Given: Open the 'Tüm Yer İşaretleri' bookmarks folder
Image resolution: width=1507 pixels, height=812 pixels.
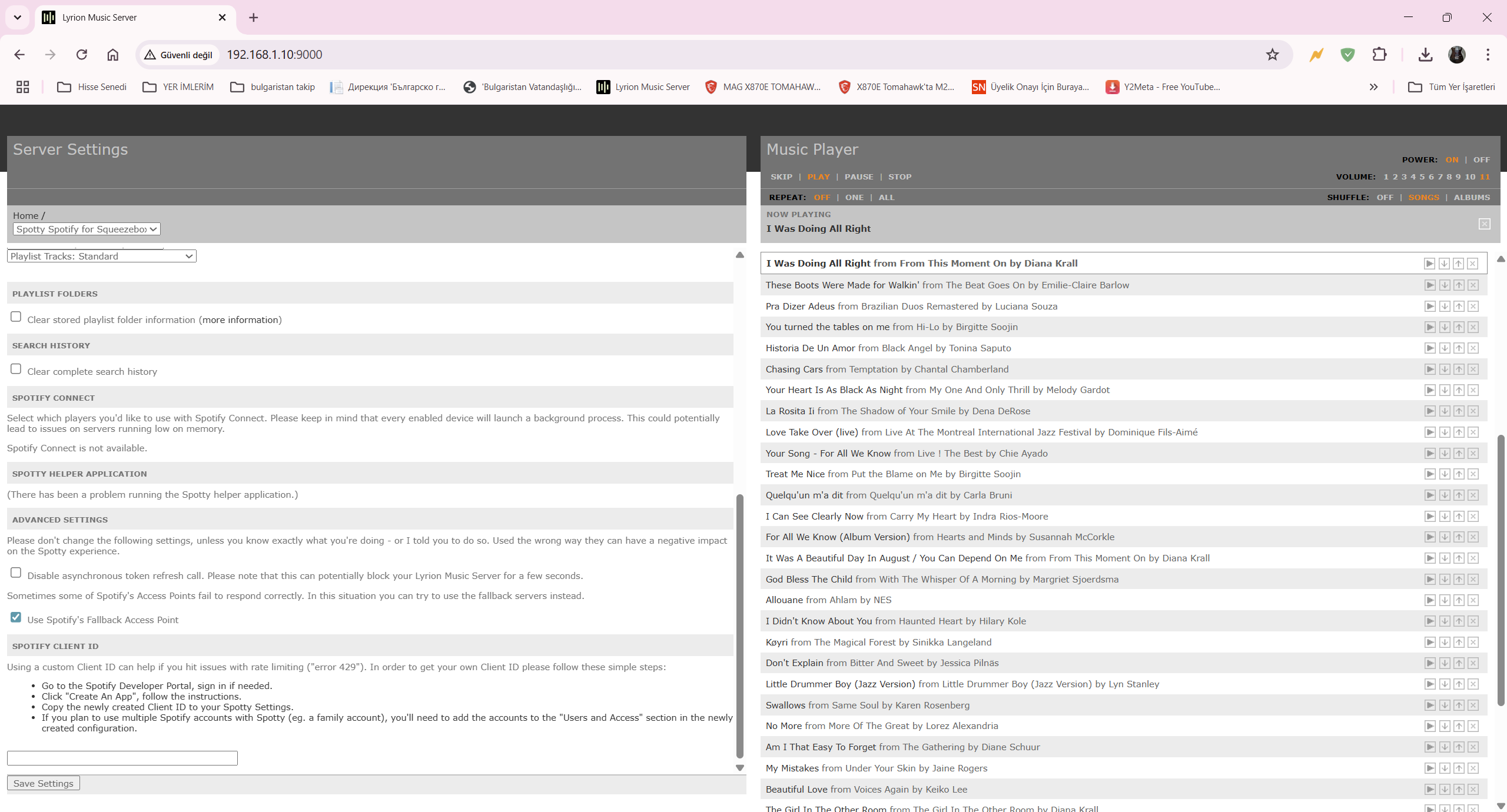Looking at the screenshot, I should click(x=1451, y=87).
